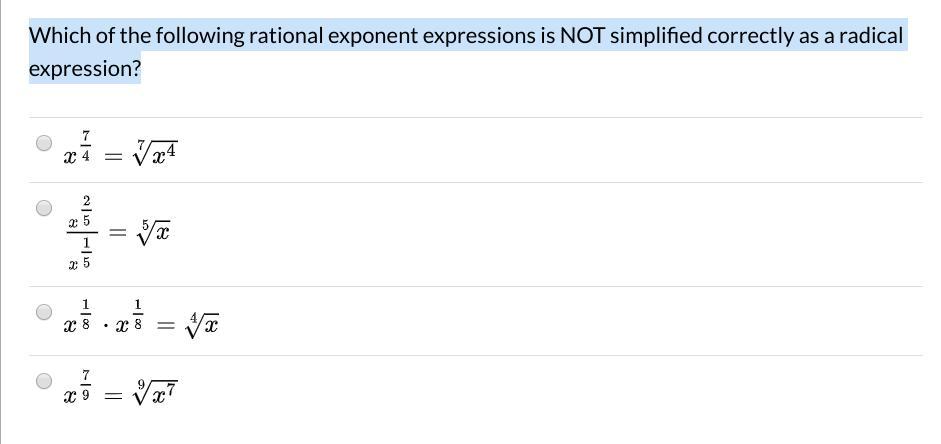
Task: Click the word NOT in the question
Action: [583, 36]
